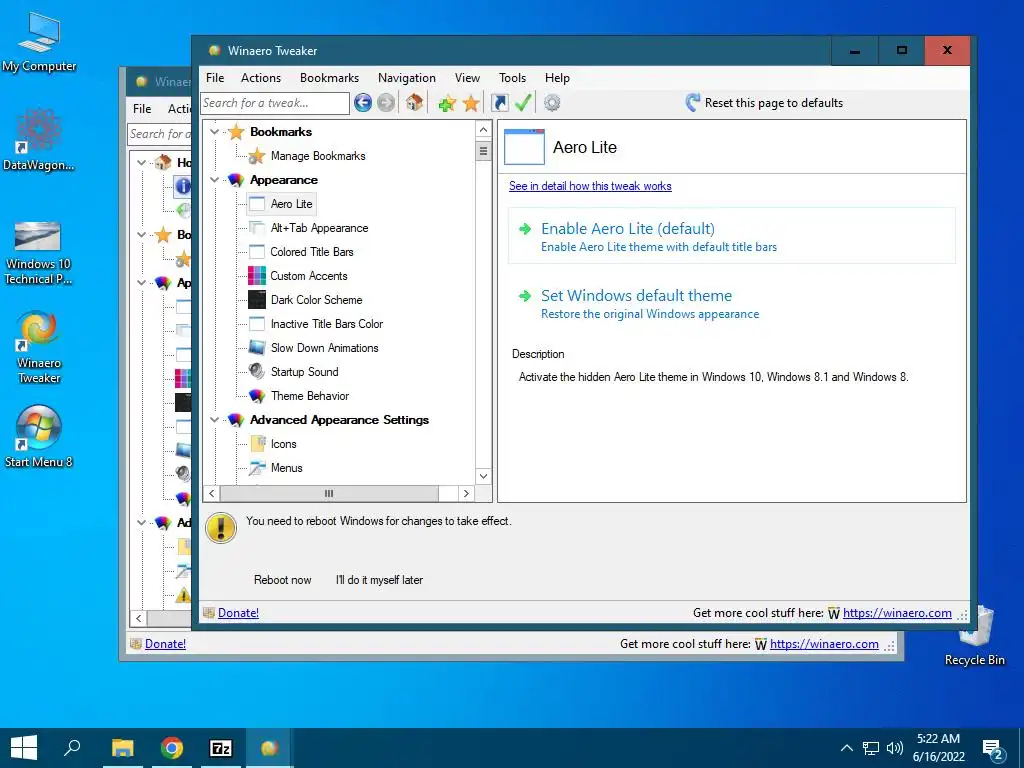Click Set Windows default theme option

[731, 304]
